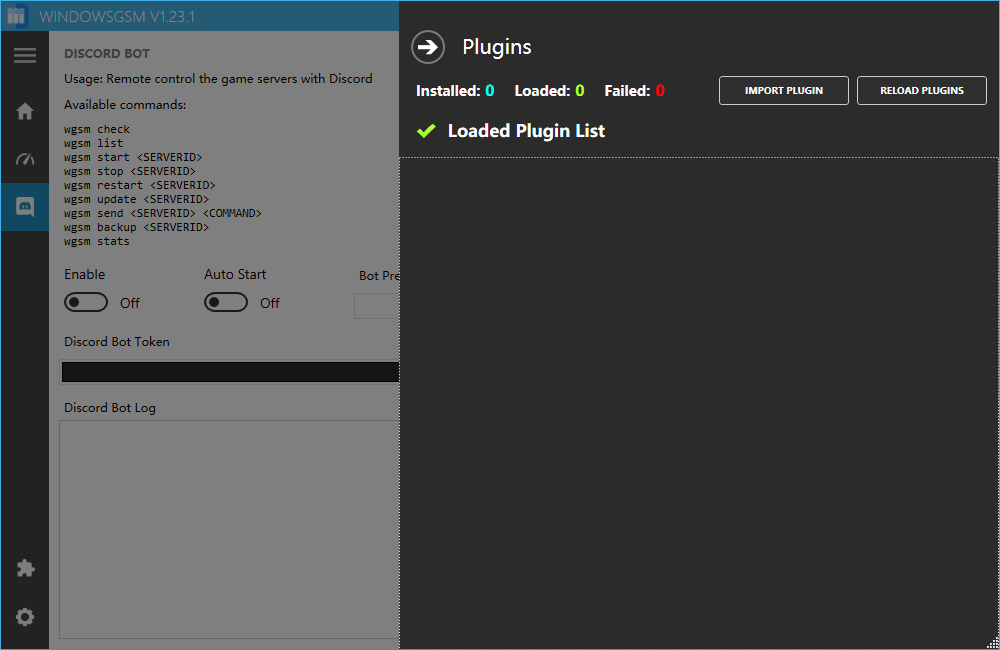
Task: Click the Bot Prefix input box
Action: coord(376,305)
